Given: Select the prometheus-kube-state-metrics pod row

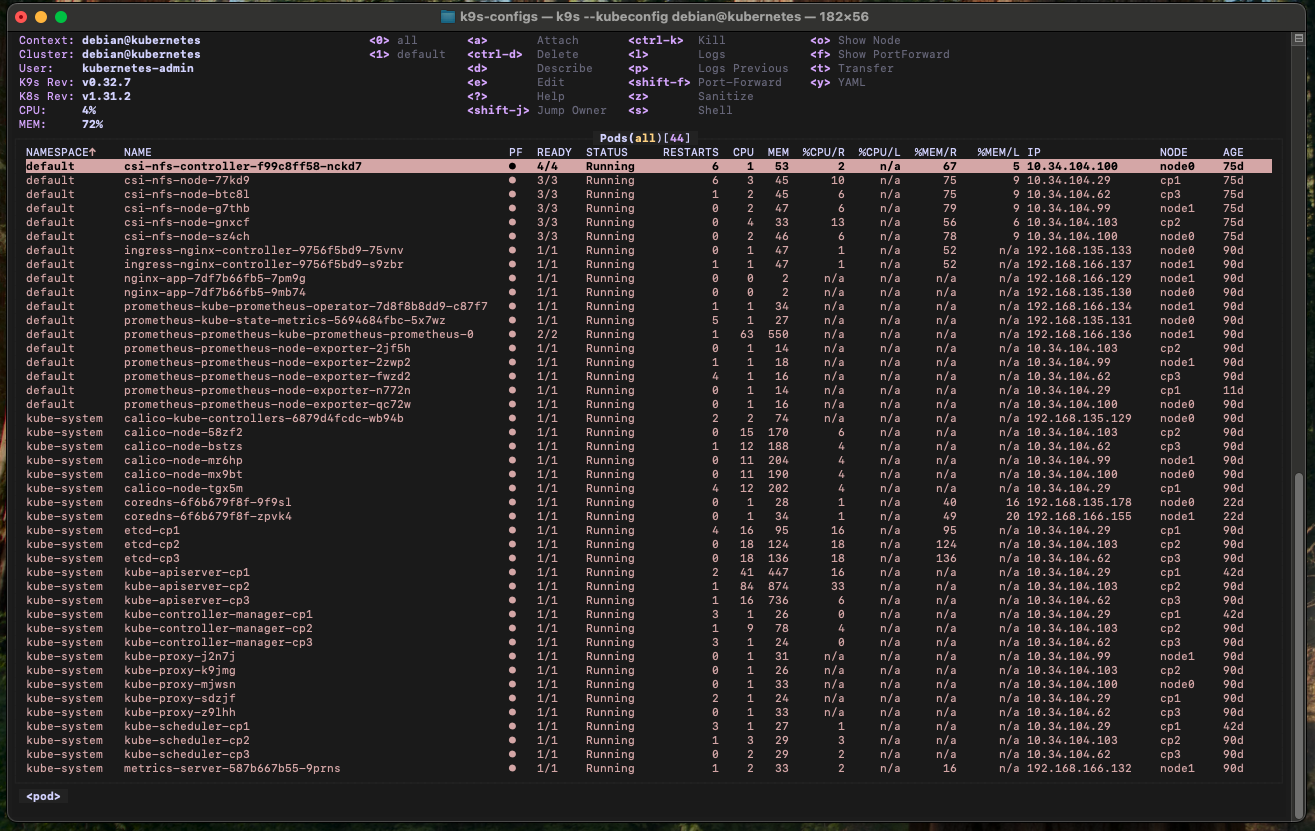Looking at the screenshot, I should pyautogui.click(x=285, y=320).
